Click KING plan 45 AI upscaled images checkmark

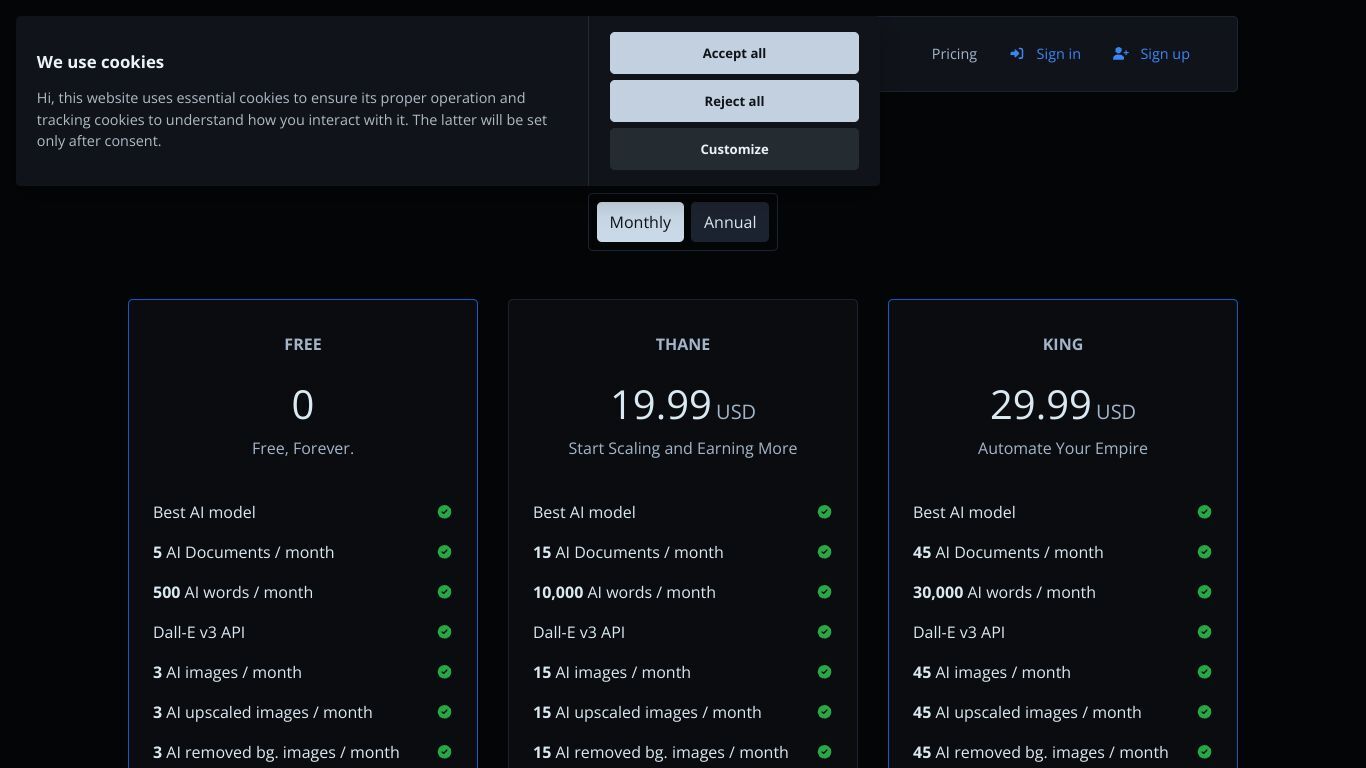point(1204,712)
